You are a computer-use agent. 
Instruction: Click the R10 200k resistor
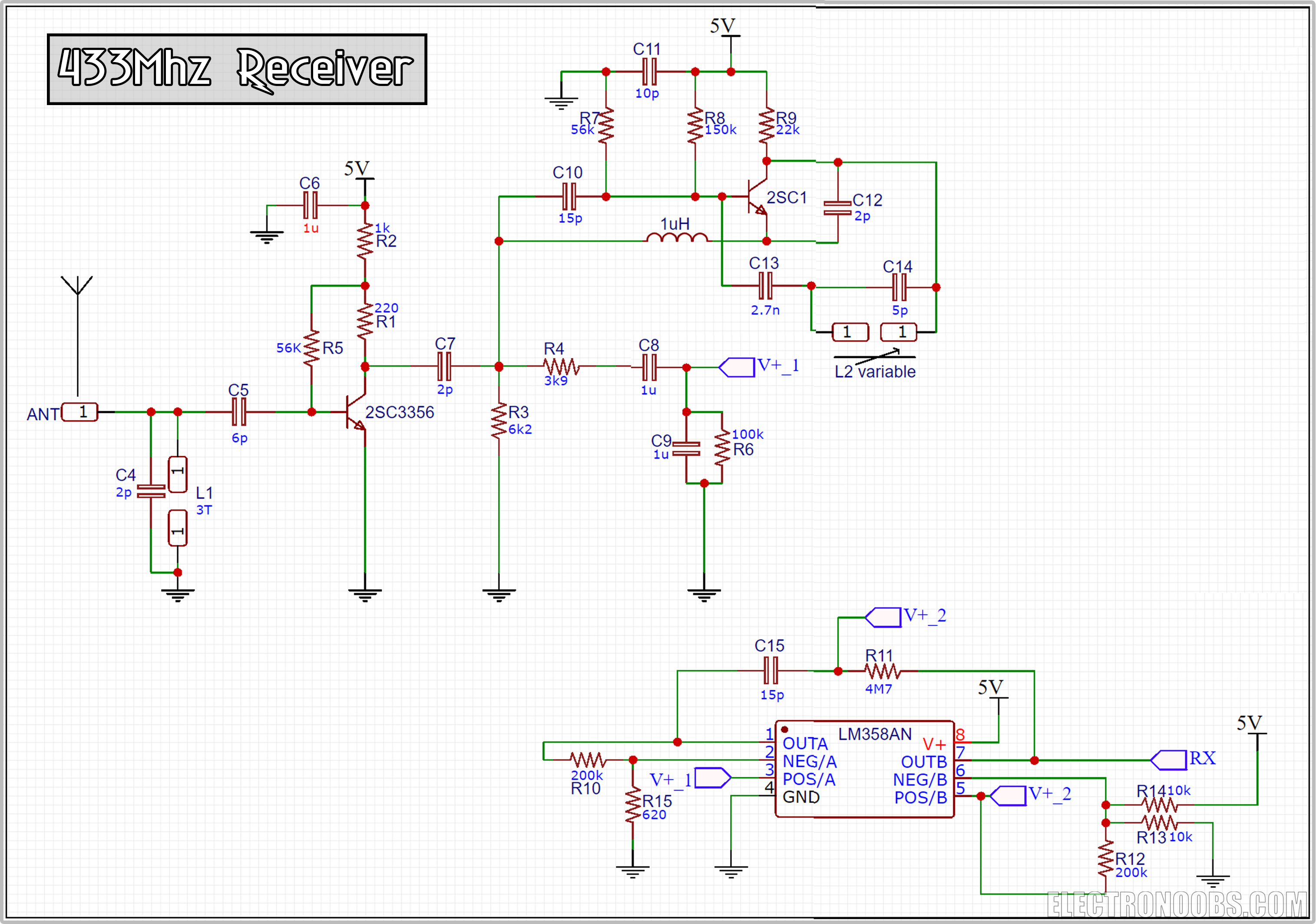588,759
